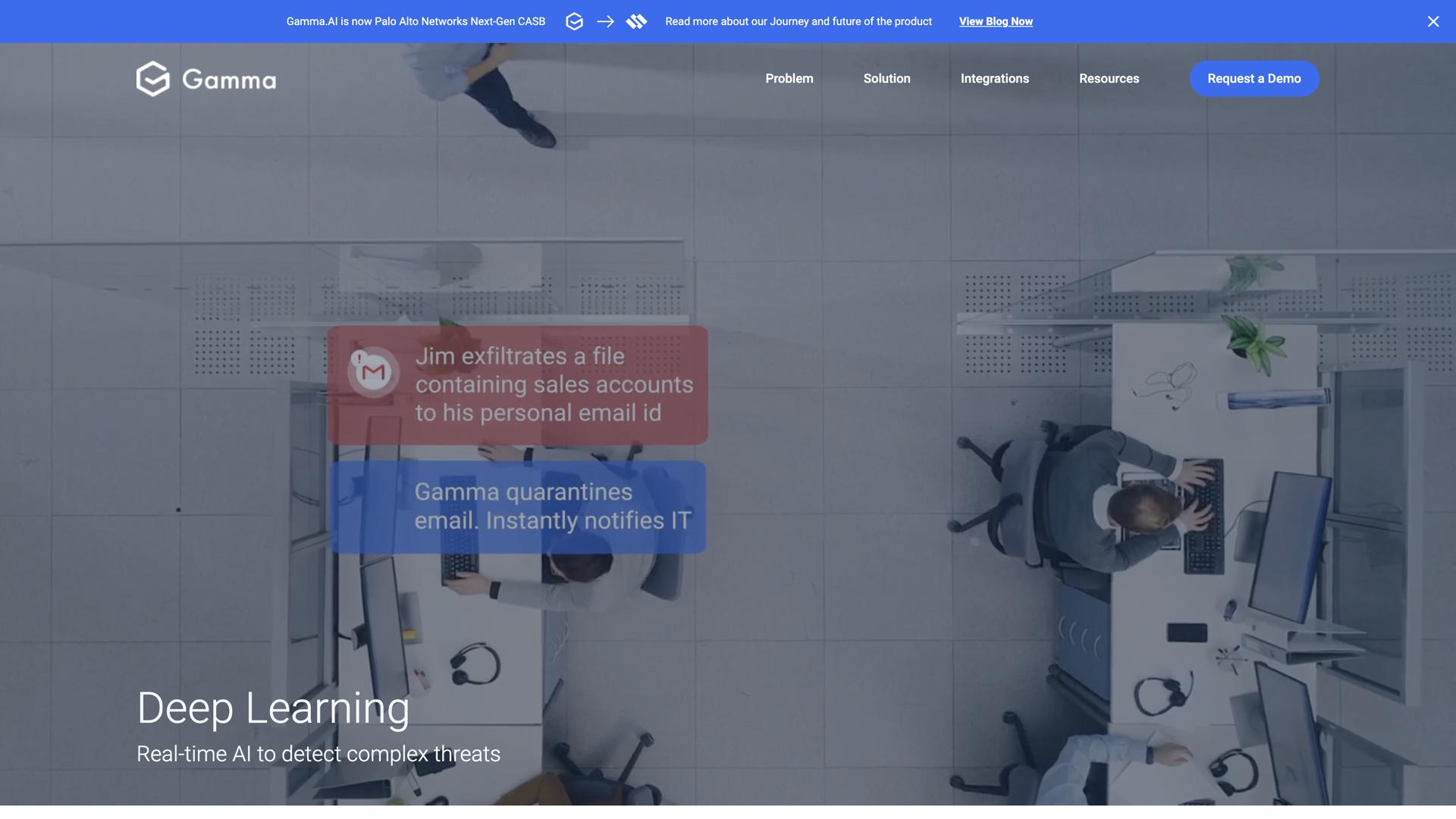Click the Gmail alert icon in the red card
The image size is (1456, 819).
tap(373, 371)
